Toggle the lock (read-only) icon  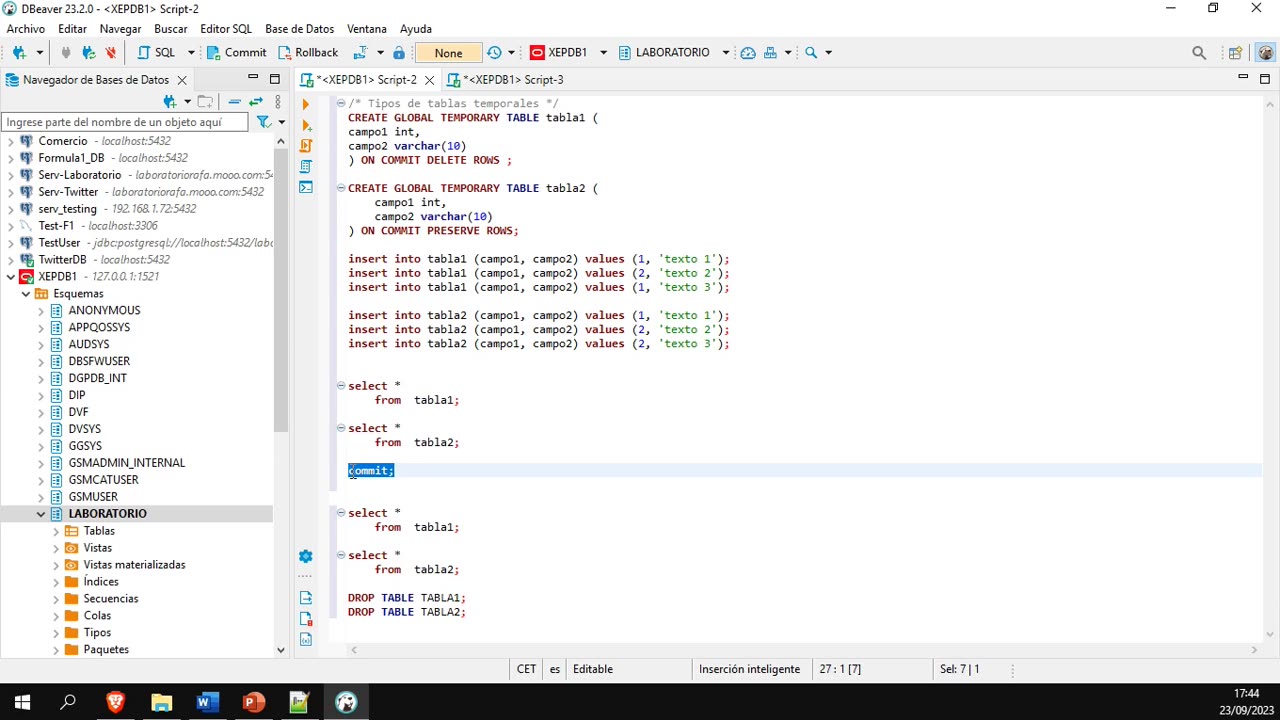[399, 52]
